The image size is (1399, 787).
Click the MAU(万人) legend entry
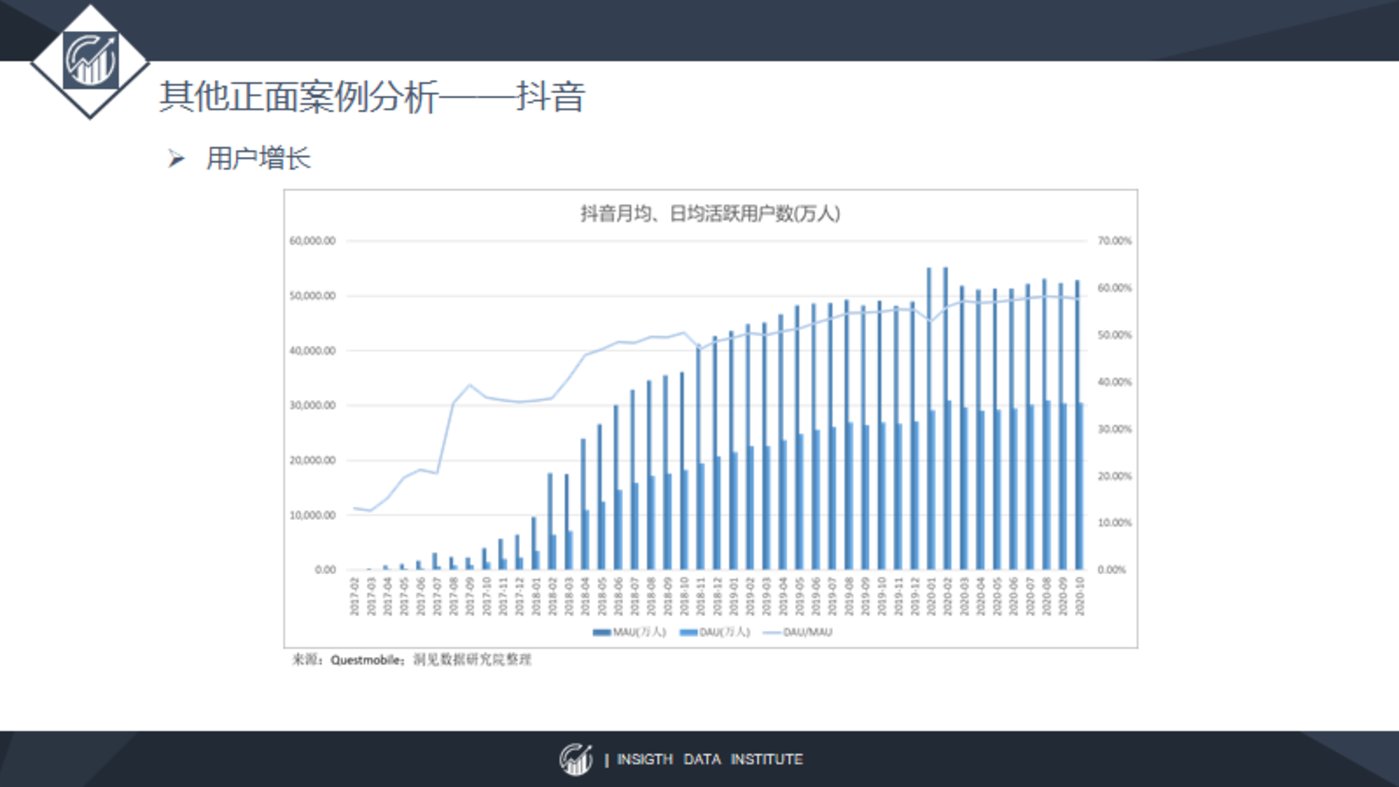tap(629, 632)
